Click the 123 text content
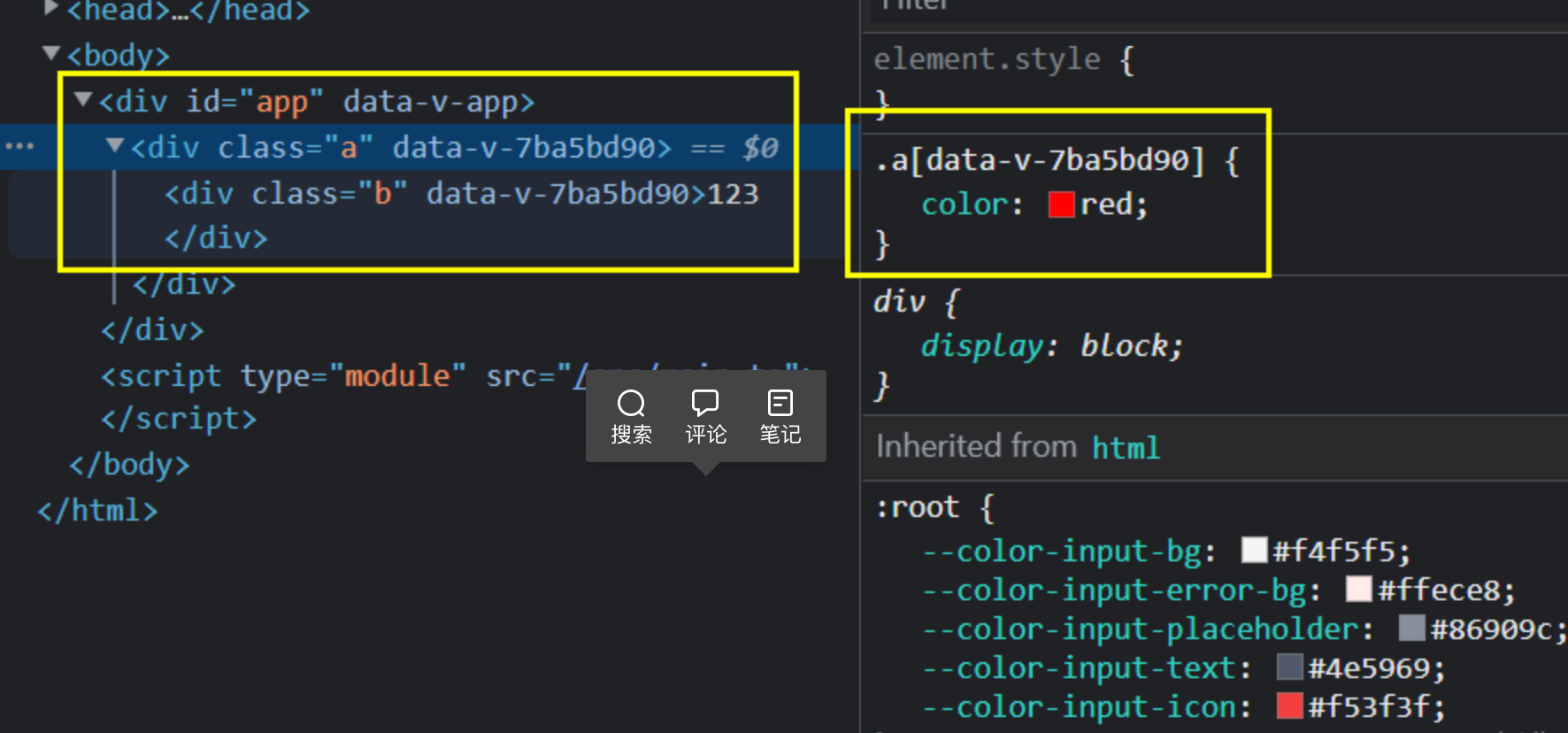 [733, 194]
